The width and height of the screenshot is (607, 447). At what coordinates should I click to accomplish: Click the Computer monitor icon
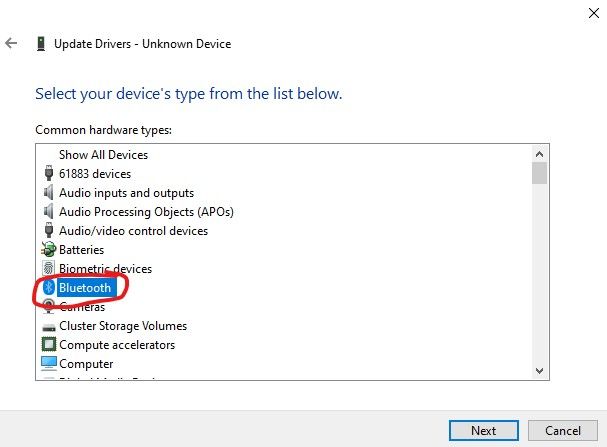coord(49,363)
